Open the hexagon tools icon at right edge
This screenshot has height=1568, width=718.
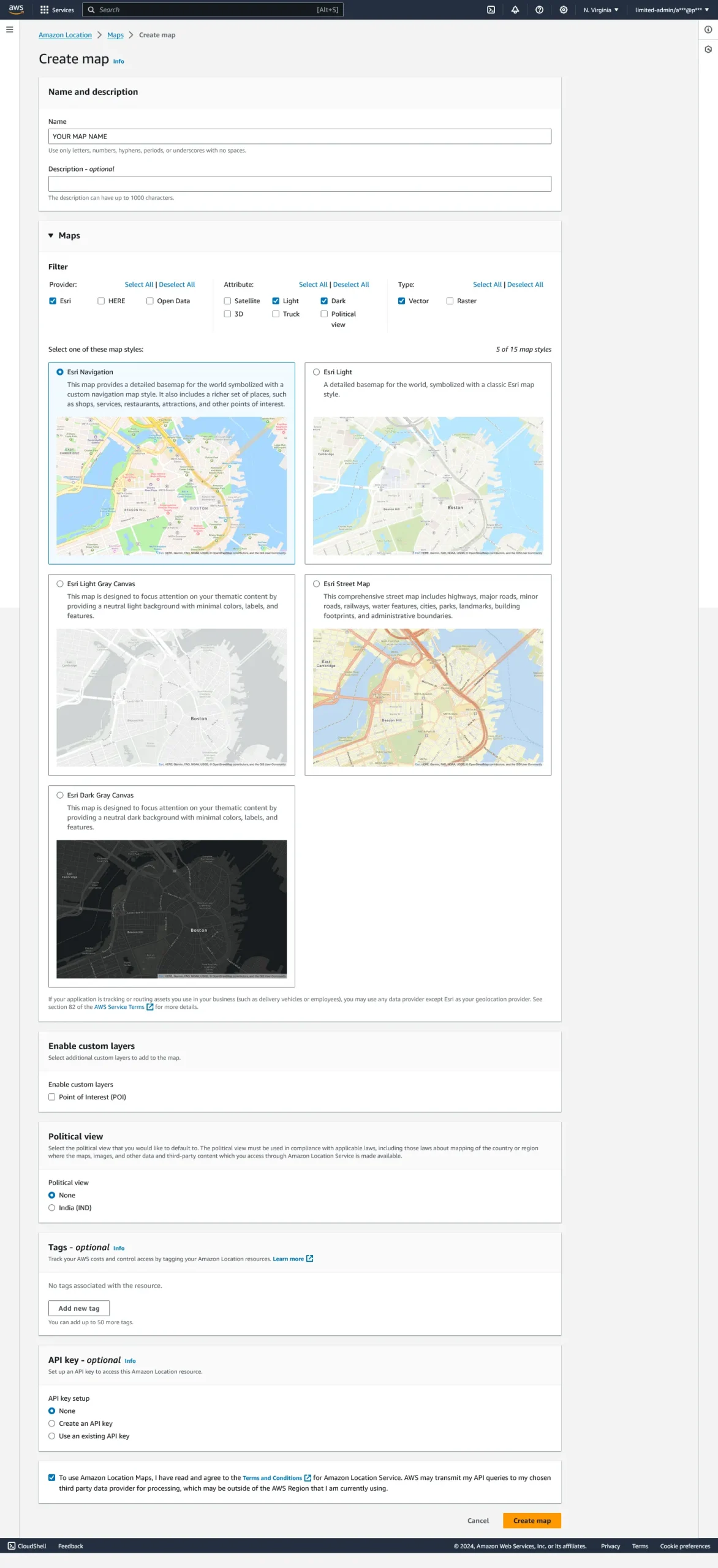click(x=708, y=50)
